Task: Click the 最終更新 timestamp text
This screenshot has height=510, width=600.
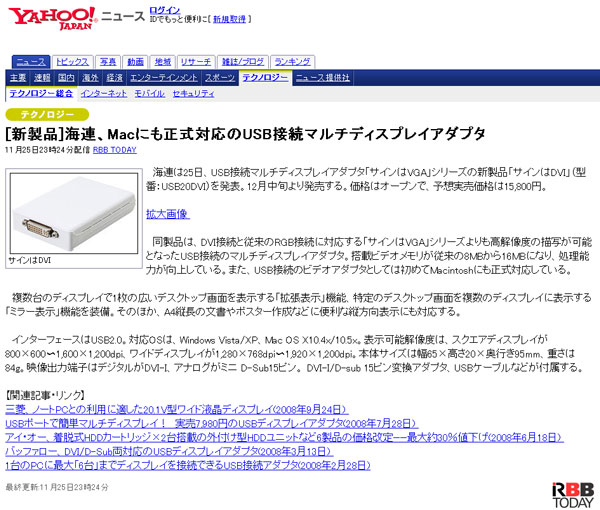Action: 57,487
